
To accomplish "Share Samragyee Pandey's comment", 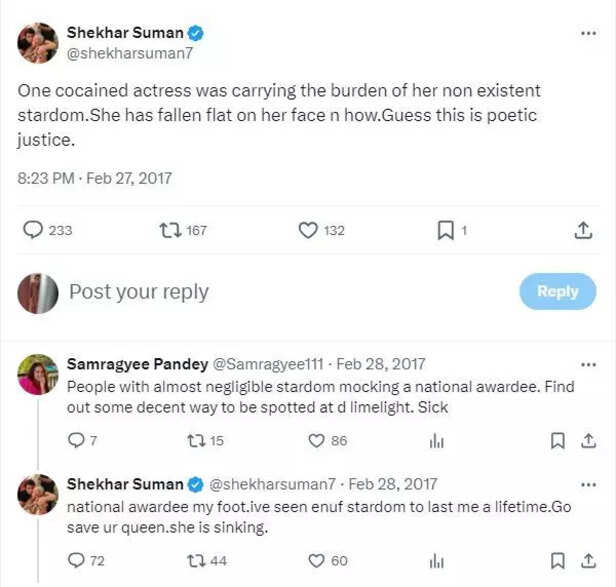I will pyautogui.click(x=586, y=440).
